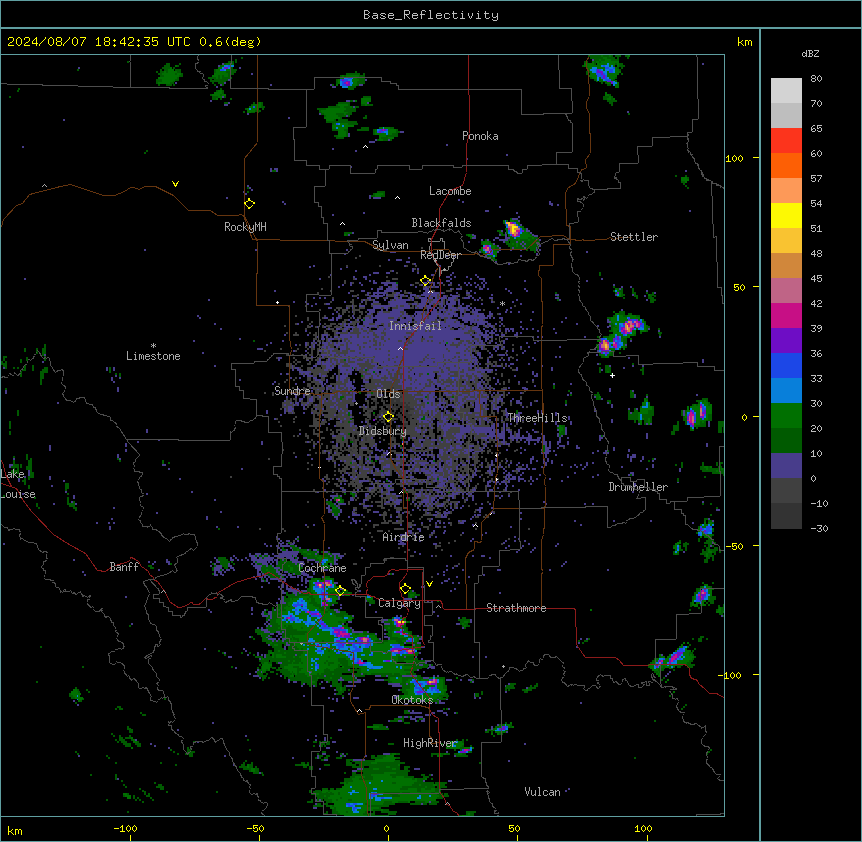
Task: Click the Calgary city label
Action: tap(399, 603)
